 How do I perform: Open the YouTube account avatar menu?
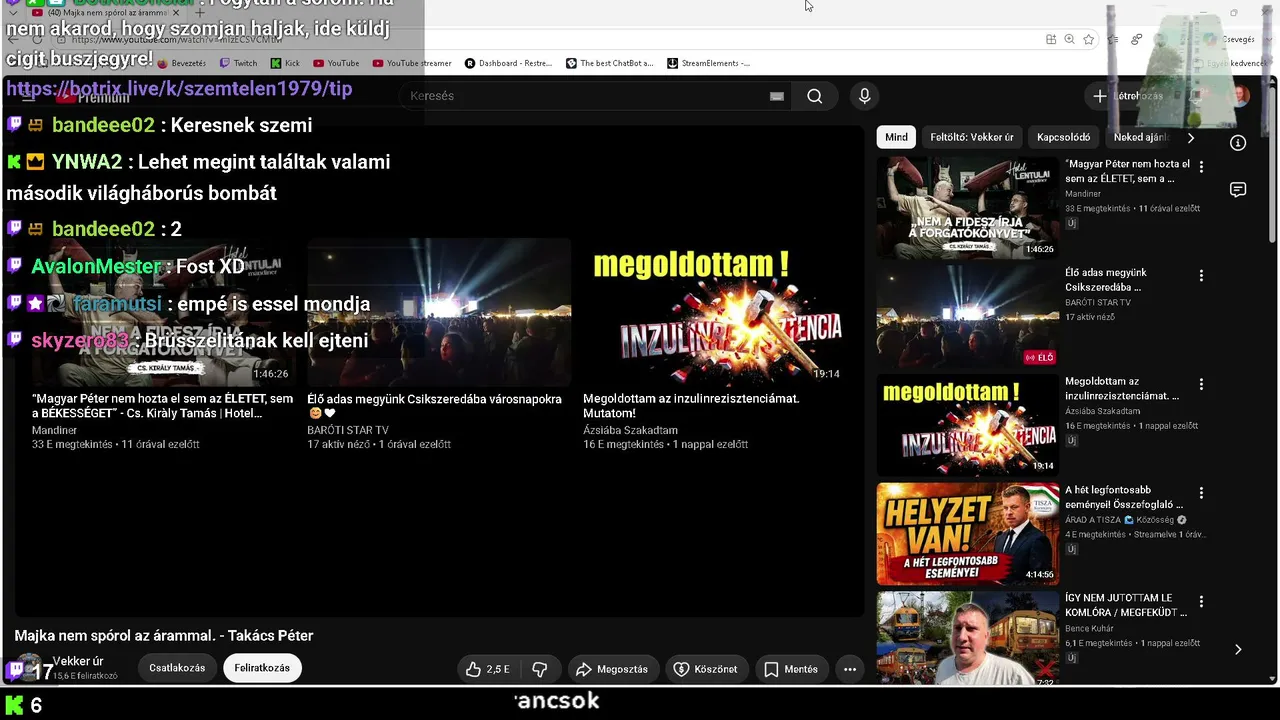point(1240,96)
